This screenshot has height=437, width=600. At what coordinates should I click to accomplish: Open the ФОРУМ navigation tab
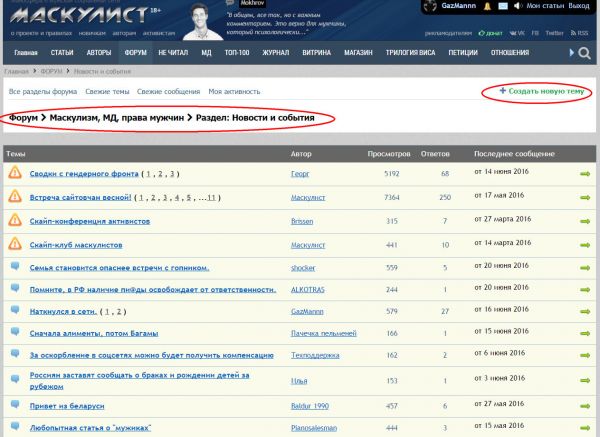pos(136,52)
